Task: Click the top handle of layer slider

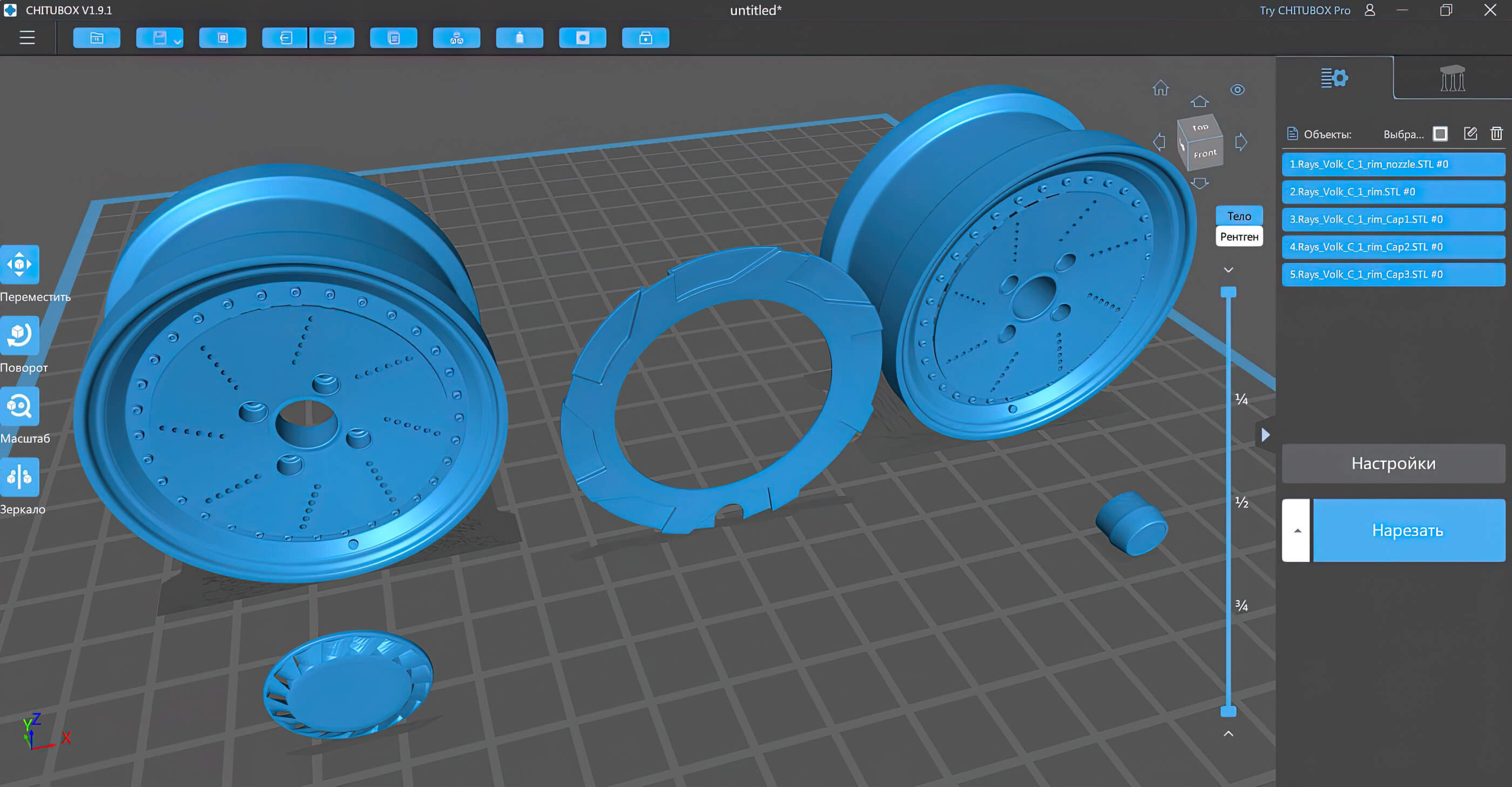Action: pyautogui.click(x=1228, y=292)
